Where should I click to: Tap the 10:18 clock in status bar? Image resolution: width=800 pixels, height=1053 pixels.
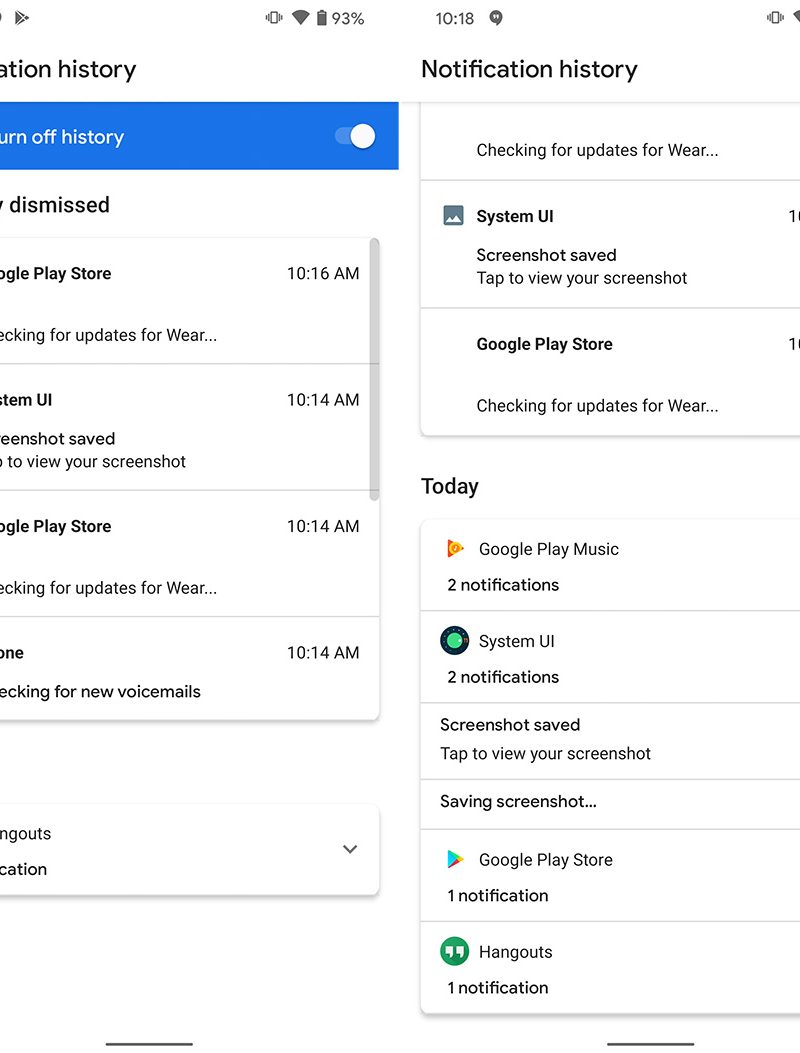(x=455, y=19)
